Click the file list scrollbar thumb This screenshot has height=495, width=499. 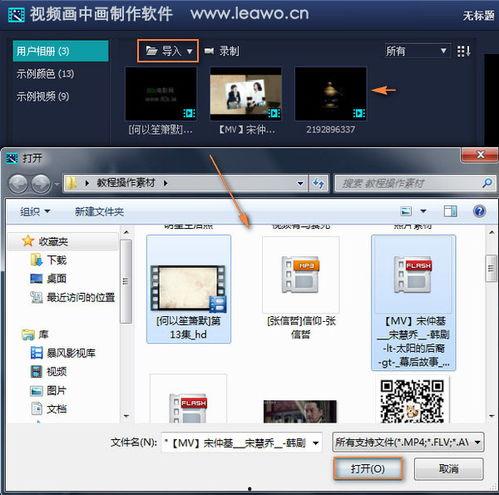point(491,269)
